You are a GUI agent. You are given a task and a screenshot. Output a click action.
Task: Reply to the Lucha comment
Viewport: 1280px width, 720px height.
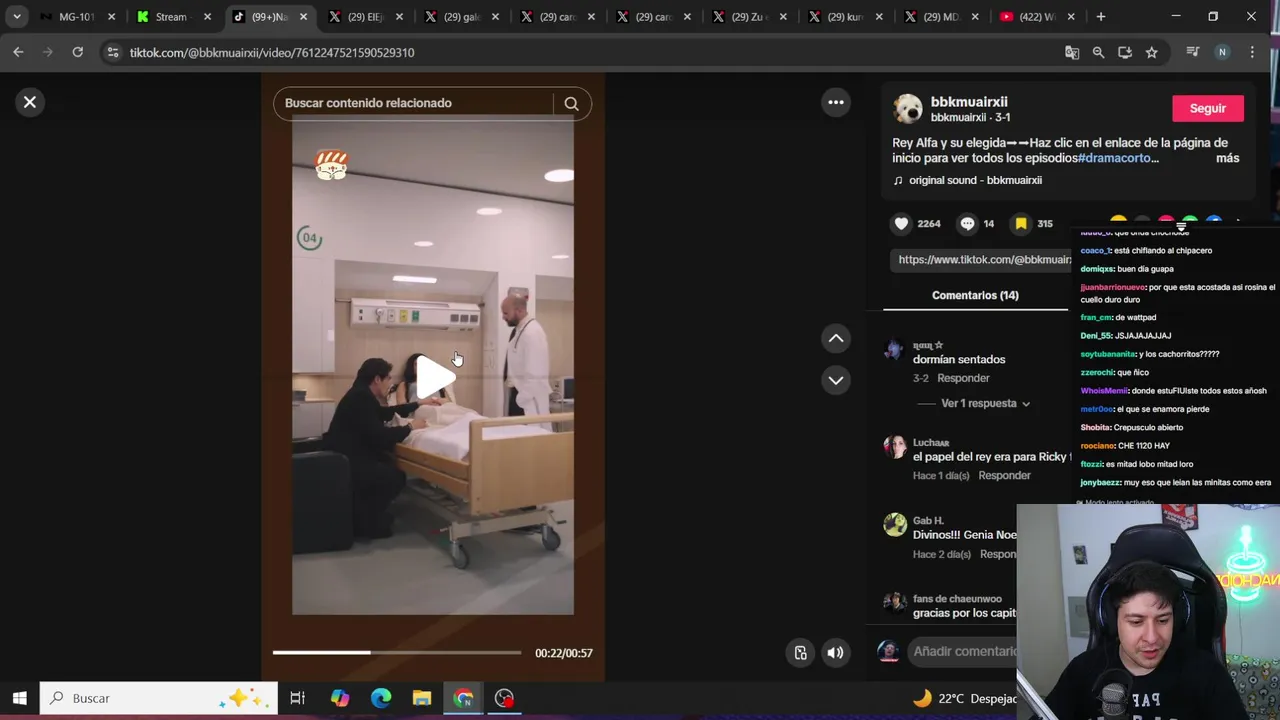coord(1004,476)
